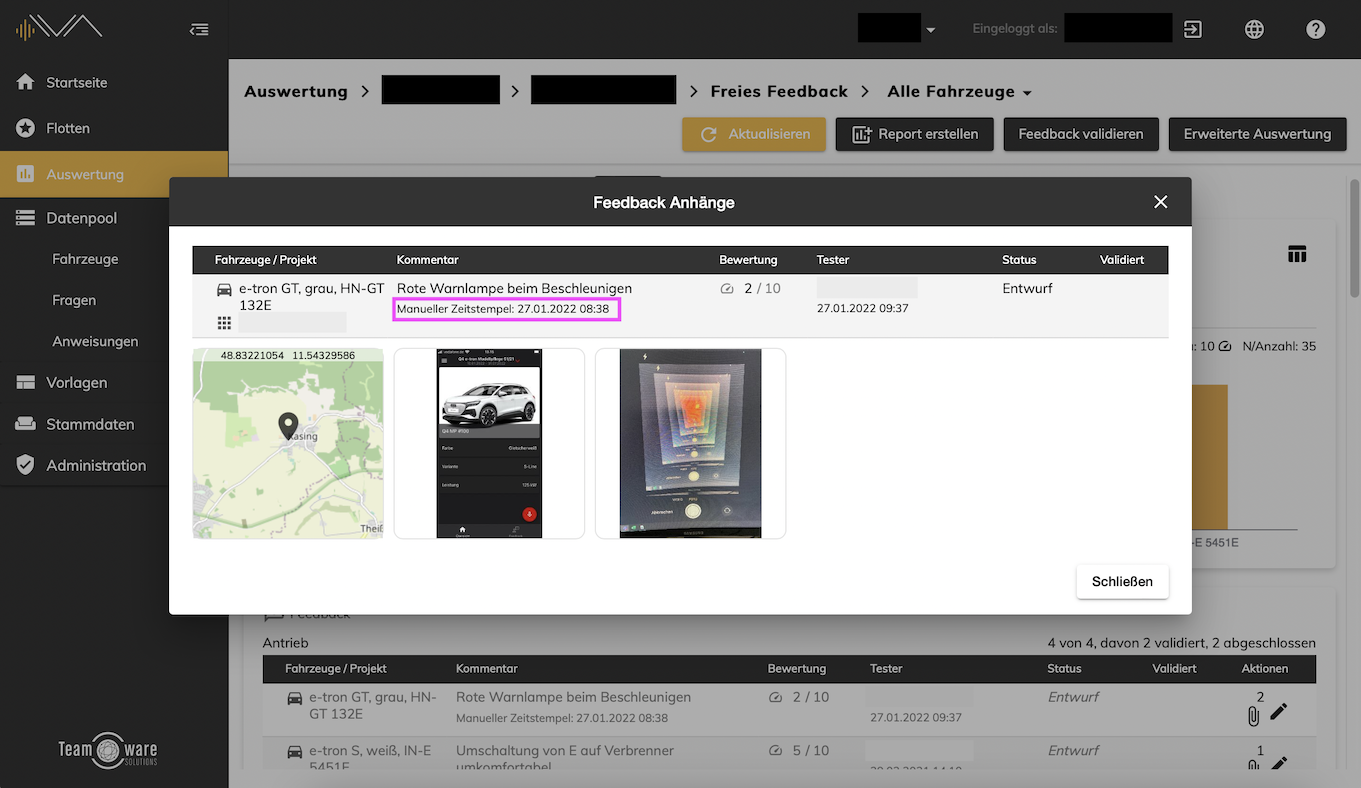This screenshot has width=1361, height=788.
Task: Open the top header account dropdown arrow
Action: tap(931, 30)
